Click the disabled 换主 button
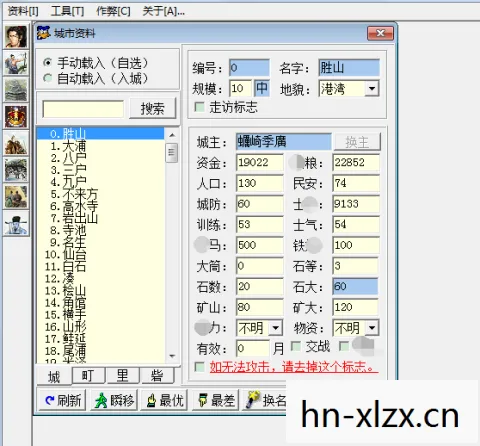The image size is (480, 446). tap(357, 142)
